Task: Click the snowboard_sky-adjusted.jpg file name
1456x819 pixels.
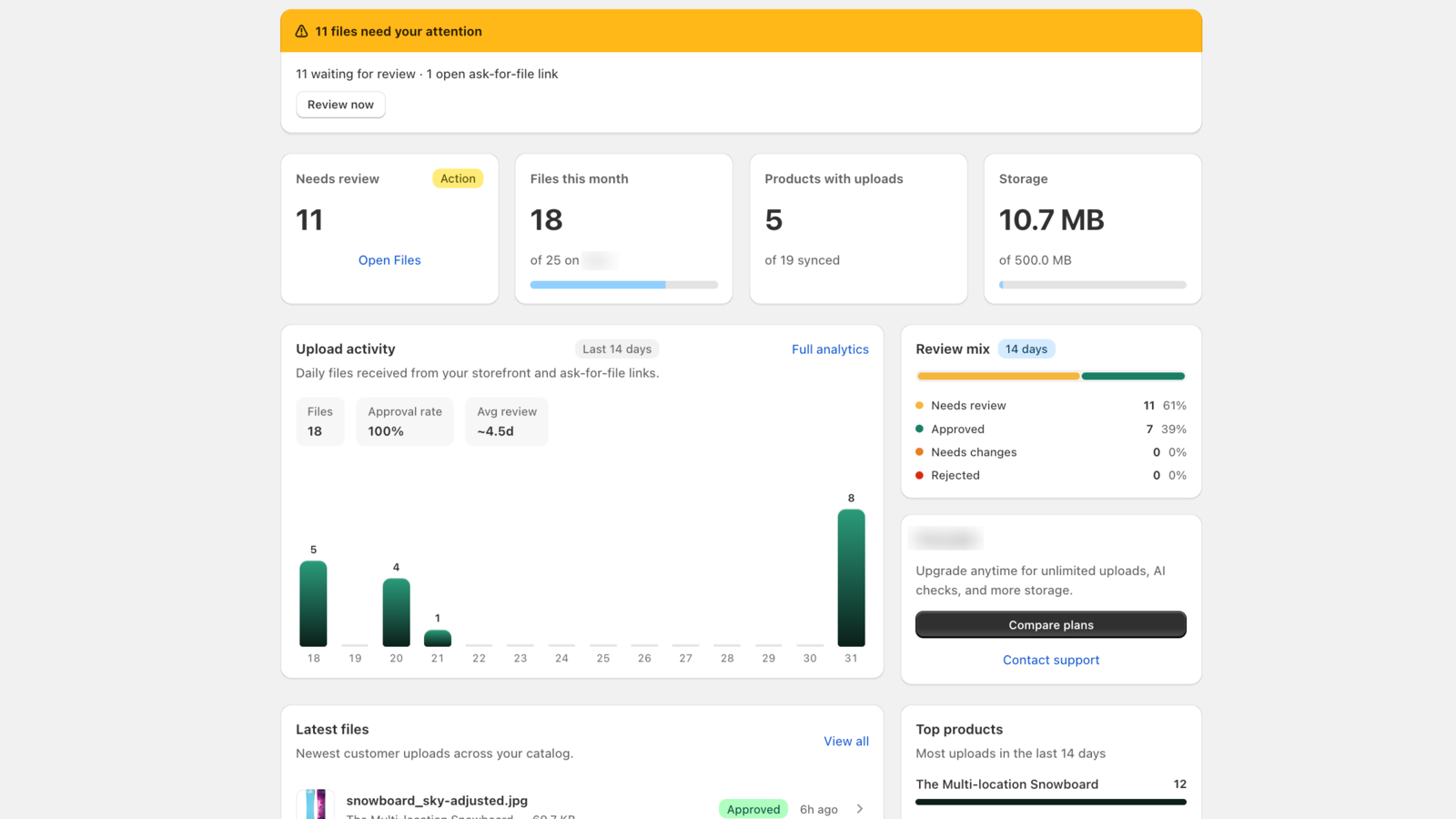Action: click(x=437, y=801)
